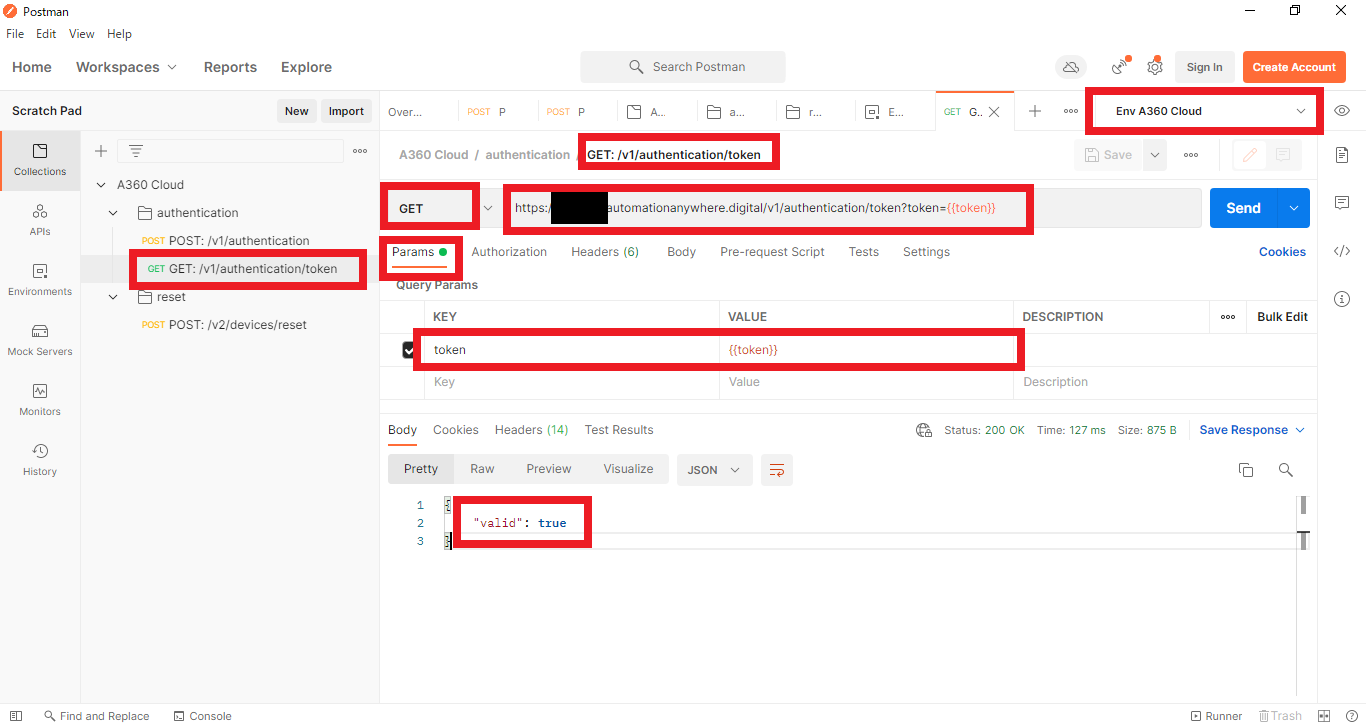Switch to the Pre-request Script tab
Image resolution: width=1366 pixels, height=728 pixels.
click(x=772, y=252)
